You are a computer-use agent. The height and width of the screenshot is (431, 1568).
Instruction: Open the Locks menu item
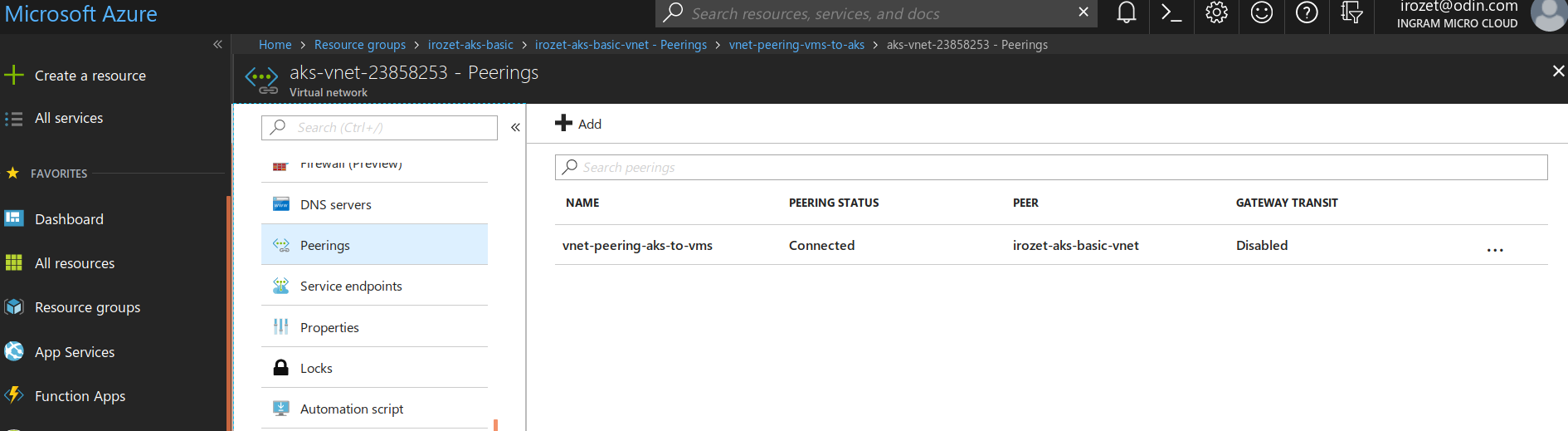click(316, 368)
